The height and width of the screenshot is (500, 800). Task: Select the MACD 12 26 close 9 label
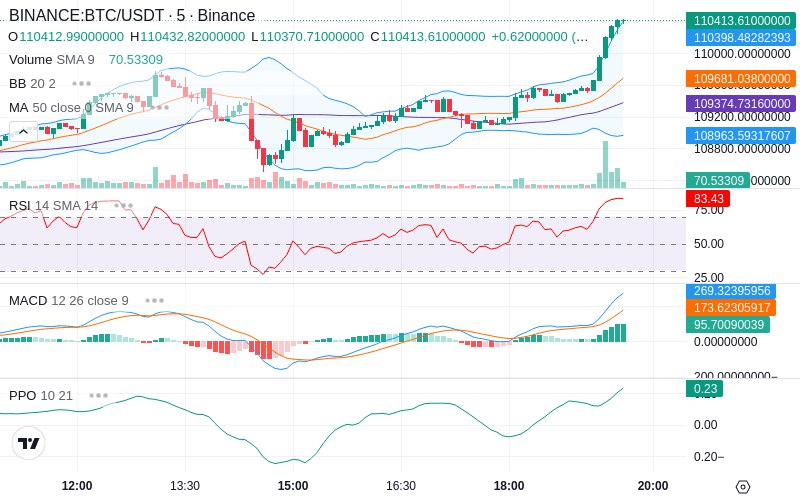[x=68, y=301]
